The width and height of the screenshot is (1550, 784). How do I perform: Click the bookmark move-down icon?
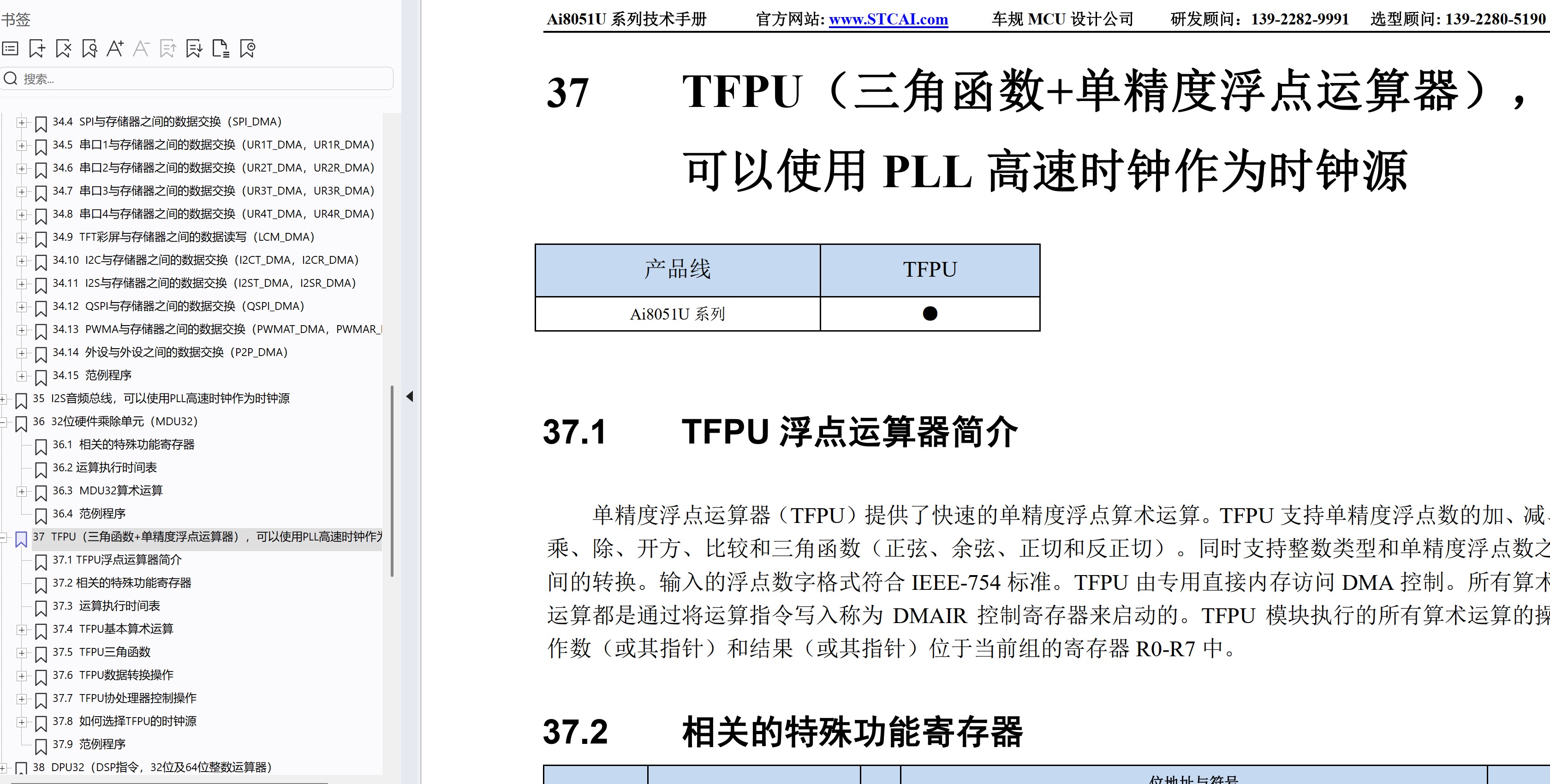click(x=194, y=49)
